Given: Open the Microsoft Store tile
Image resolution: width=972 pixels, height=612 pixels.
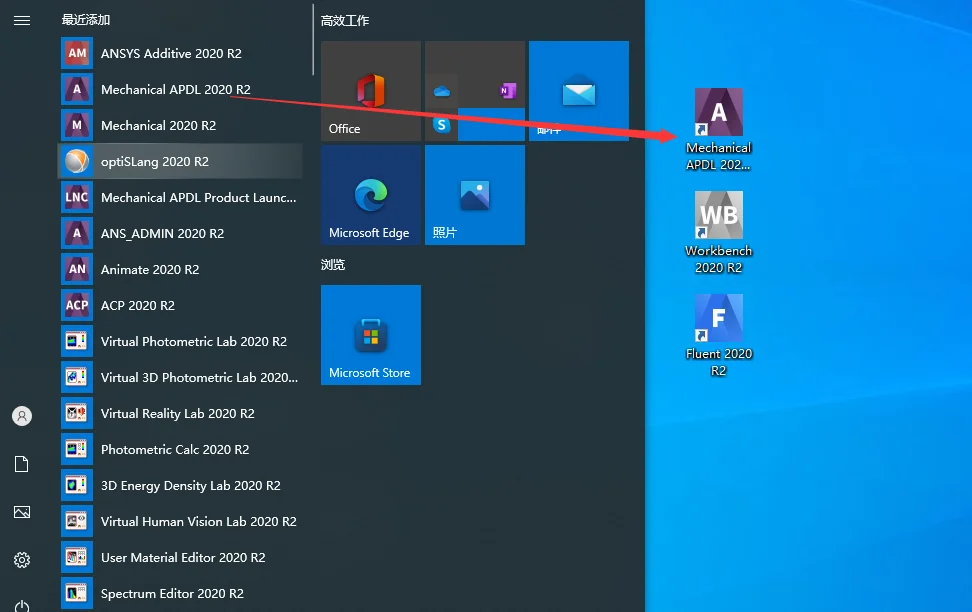Looking at the screenshot, I should click(371, 335).
